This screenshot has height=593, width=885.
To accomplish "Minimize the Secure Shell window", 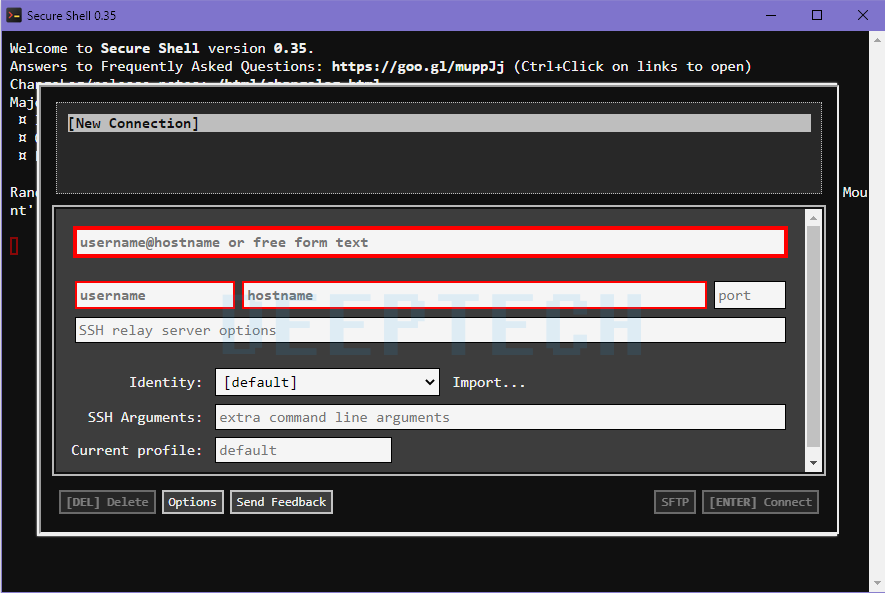I will pyautogui.click(x=771, y=15).
